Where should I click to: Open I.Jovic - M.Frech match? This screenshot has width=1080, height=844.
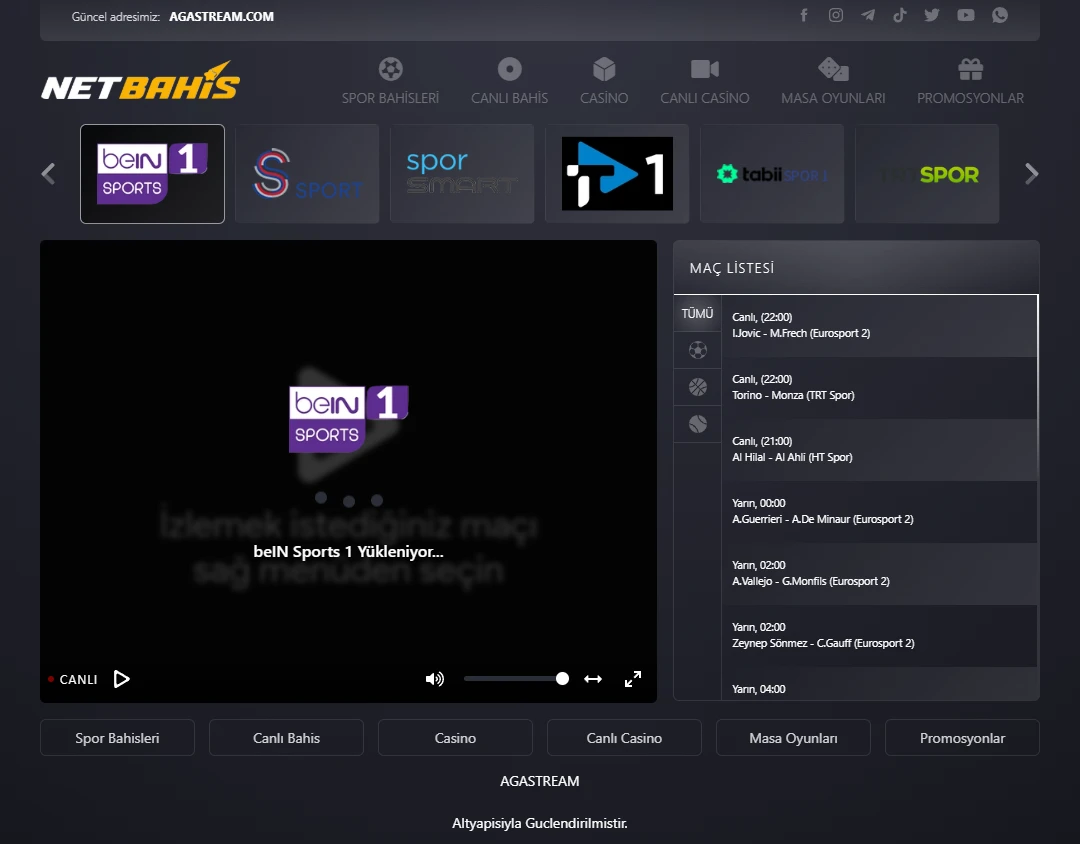pyautogui.click(x=879, y=326)
